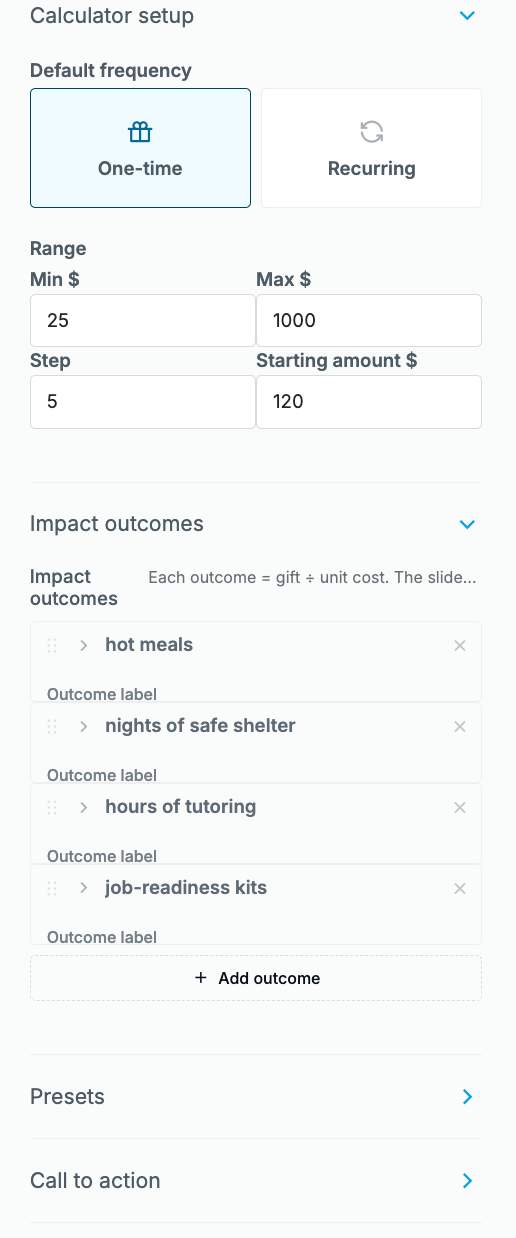Click the Add outcome button

click(x=256, y=978)
